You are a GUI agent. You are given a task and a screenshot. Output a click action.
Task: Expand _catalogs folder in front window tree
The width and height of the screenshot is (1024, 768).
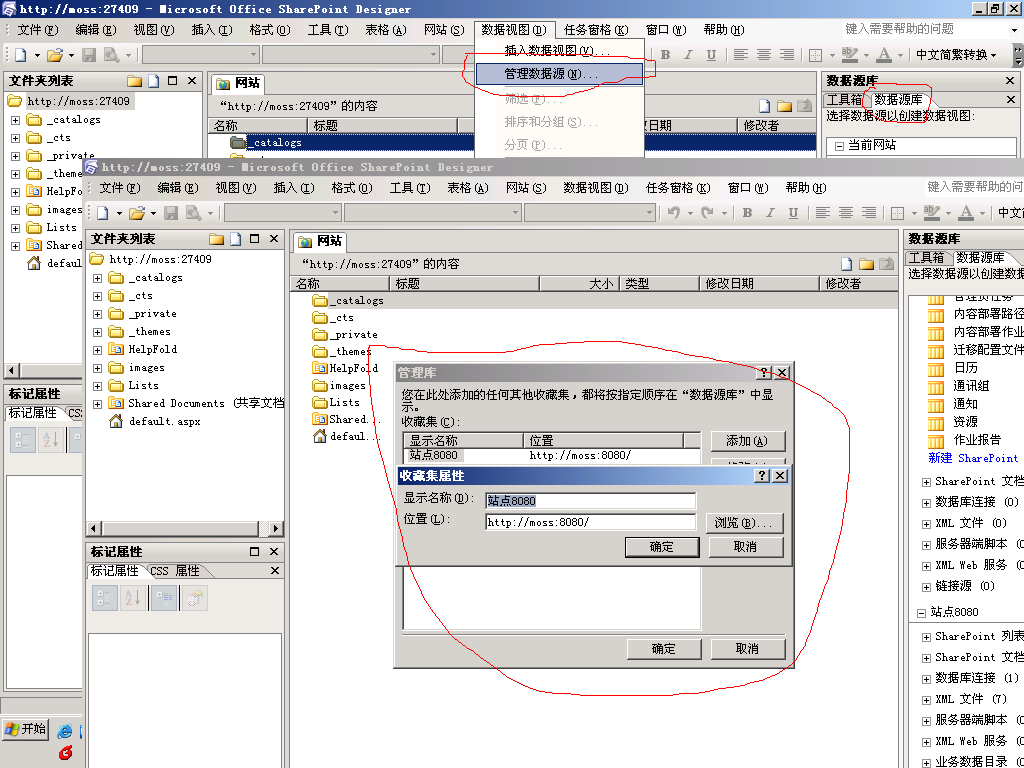[x=97, y=278]
